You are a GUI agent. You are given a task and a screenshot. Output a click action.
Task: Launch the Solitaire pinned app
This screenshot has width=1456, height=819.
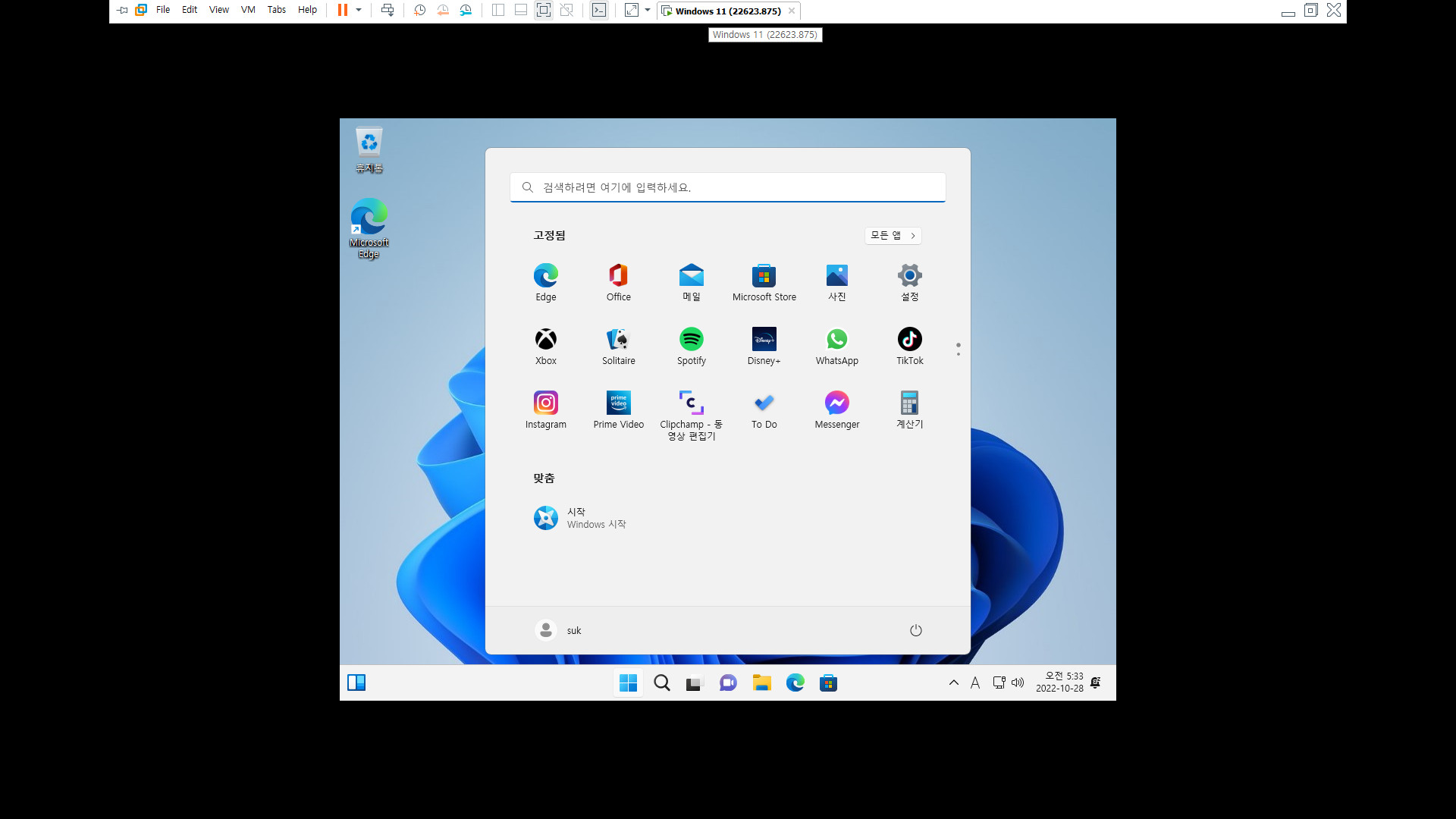tap(619, 347)
